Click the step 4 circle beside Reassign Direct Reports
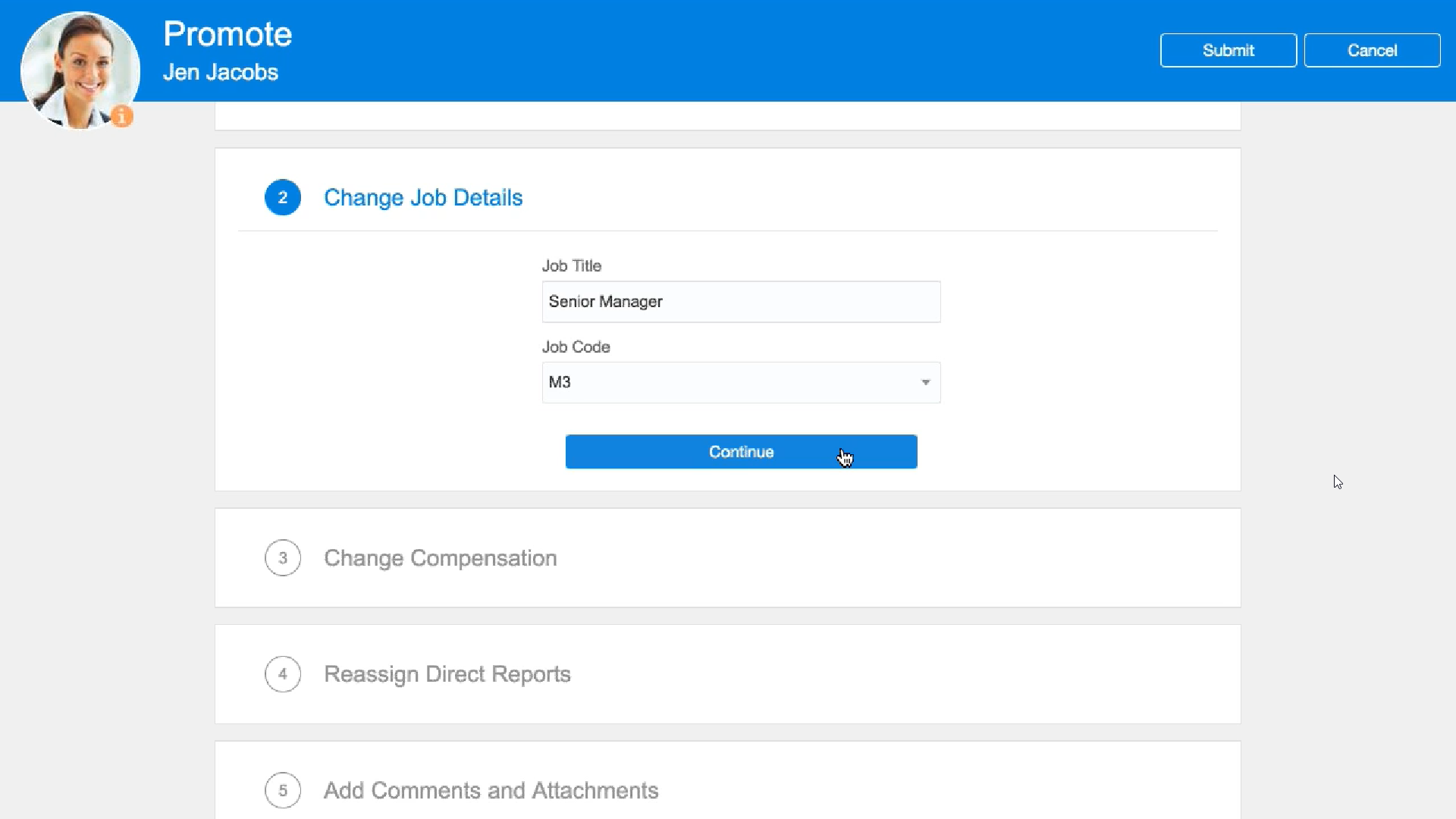Screen dimensions: 1456x819 [x=283, y=674]
